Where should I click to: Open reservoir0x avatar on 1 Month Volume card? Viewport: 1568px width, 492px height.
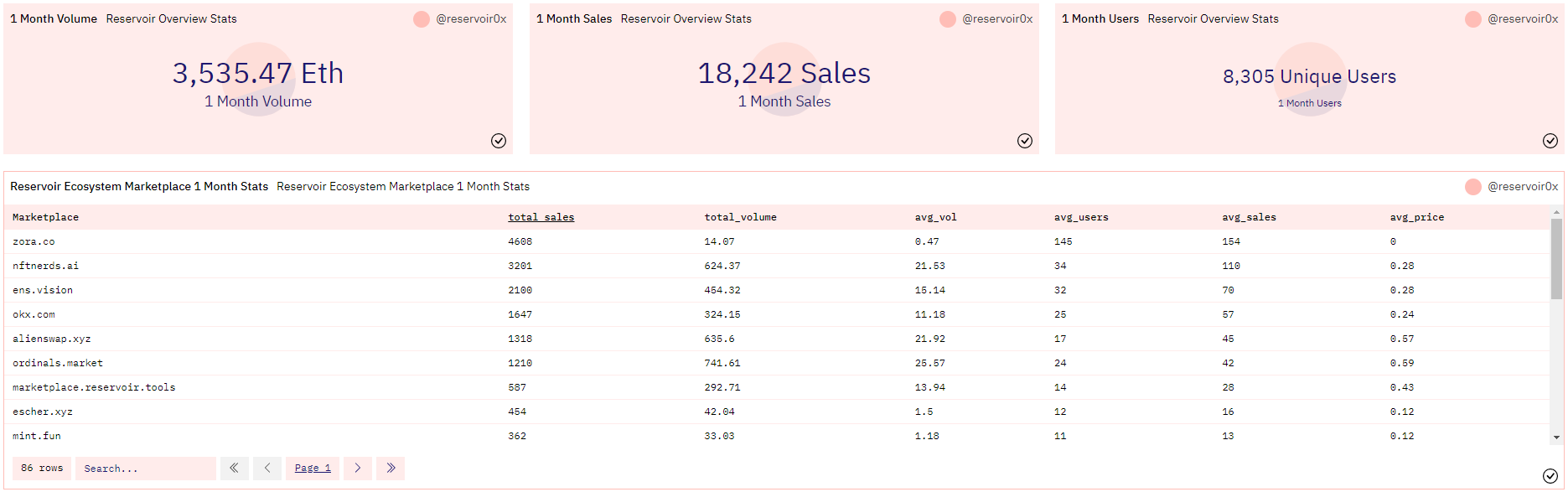(x=422, y=19)
